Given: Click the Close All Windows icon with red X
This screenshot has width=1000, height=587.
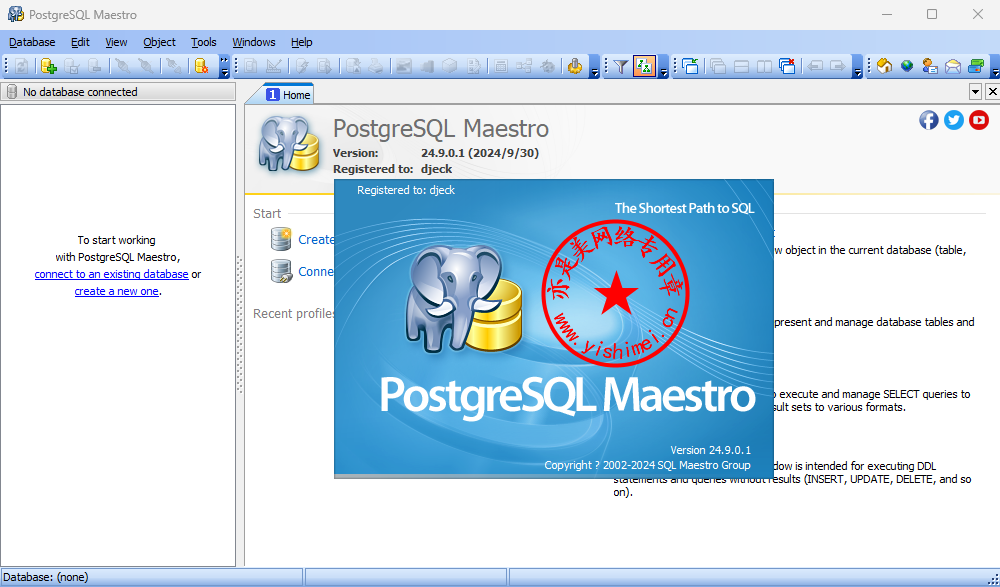Looking at the screenshot, I should (x=788, y=66).
